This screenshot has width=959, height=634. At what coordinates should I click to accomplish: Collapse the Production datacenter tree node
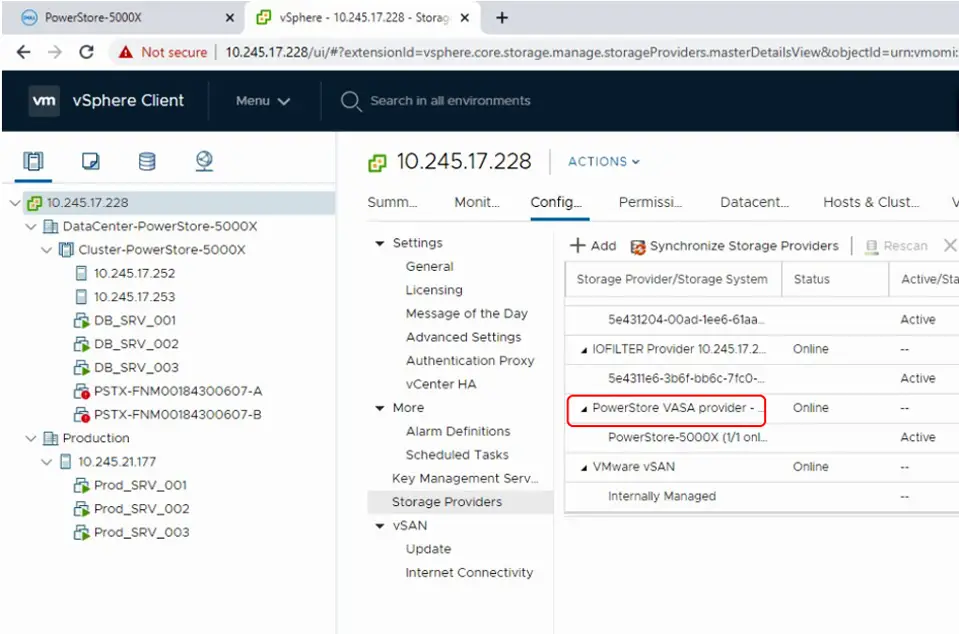tap(31, 438)
